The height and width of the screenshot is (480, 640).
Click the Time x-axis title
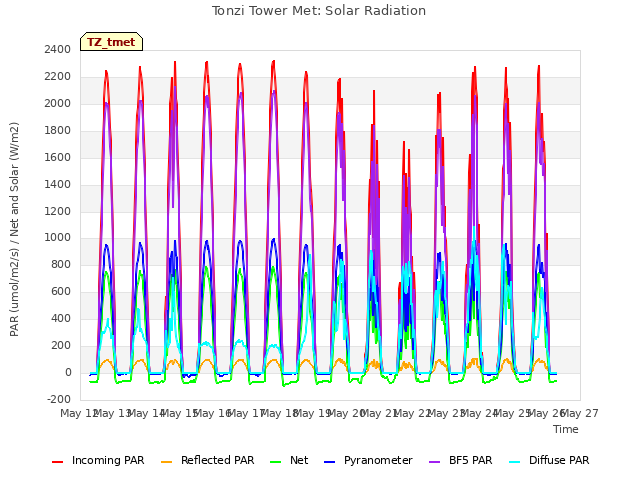566,429
